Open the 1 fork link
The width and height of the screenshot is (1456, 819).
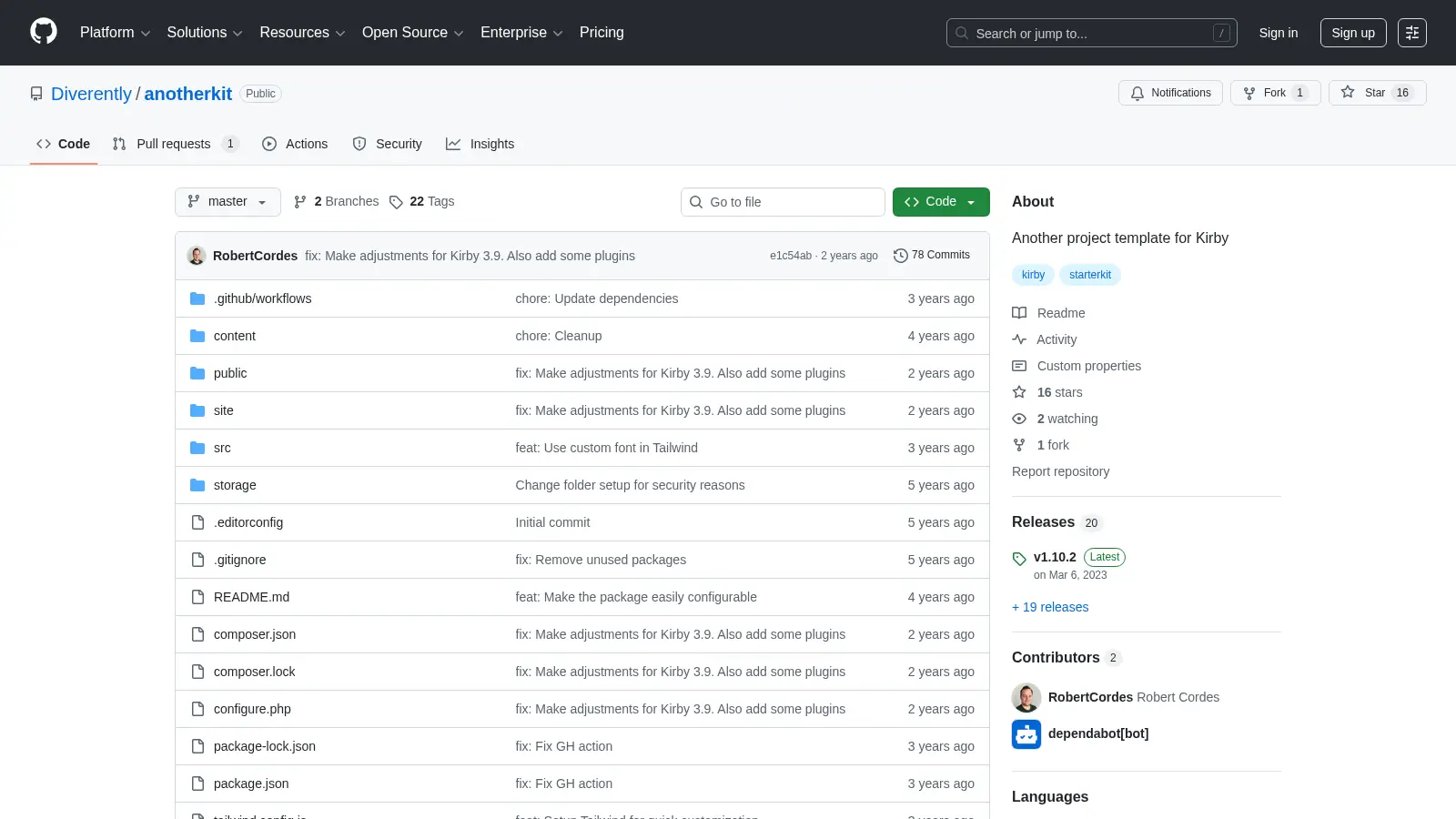pos(1053,445)
